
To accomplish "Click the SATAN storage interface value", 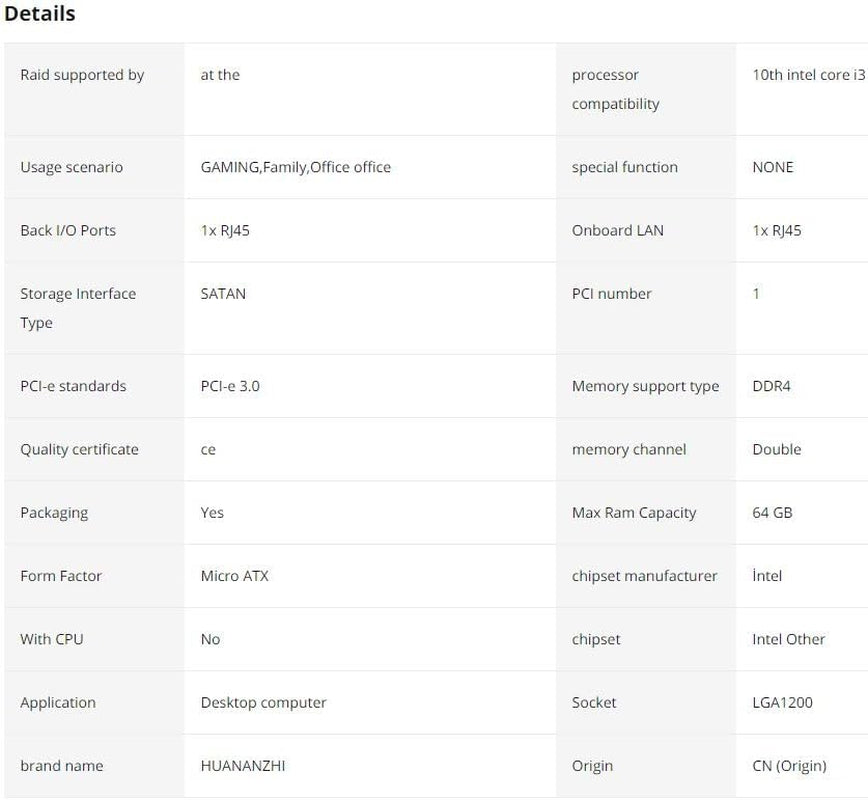I will coord(223,294).
